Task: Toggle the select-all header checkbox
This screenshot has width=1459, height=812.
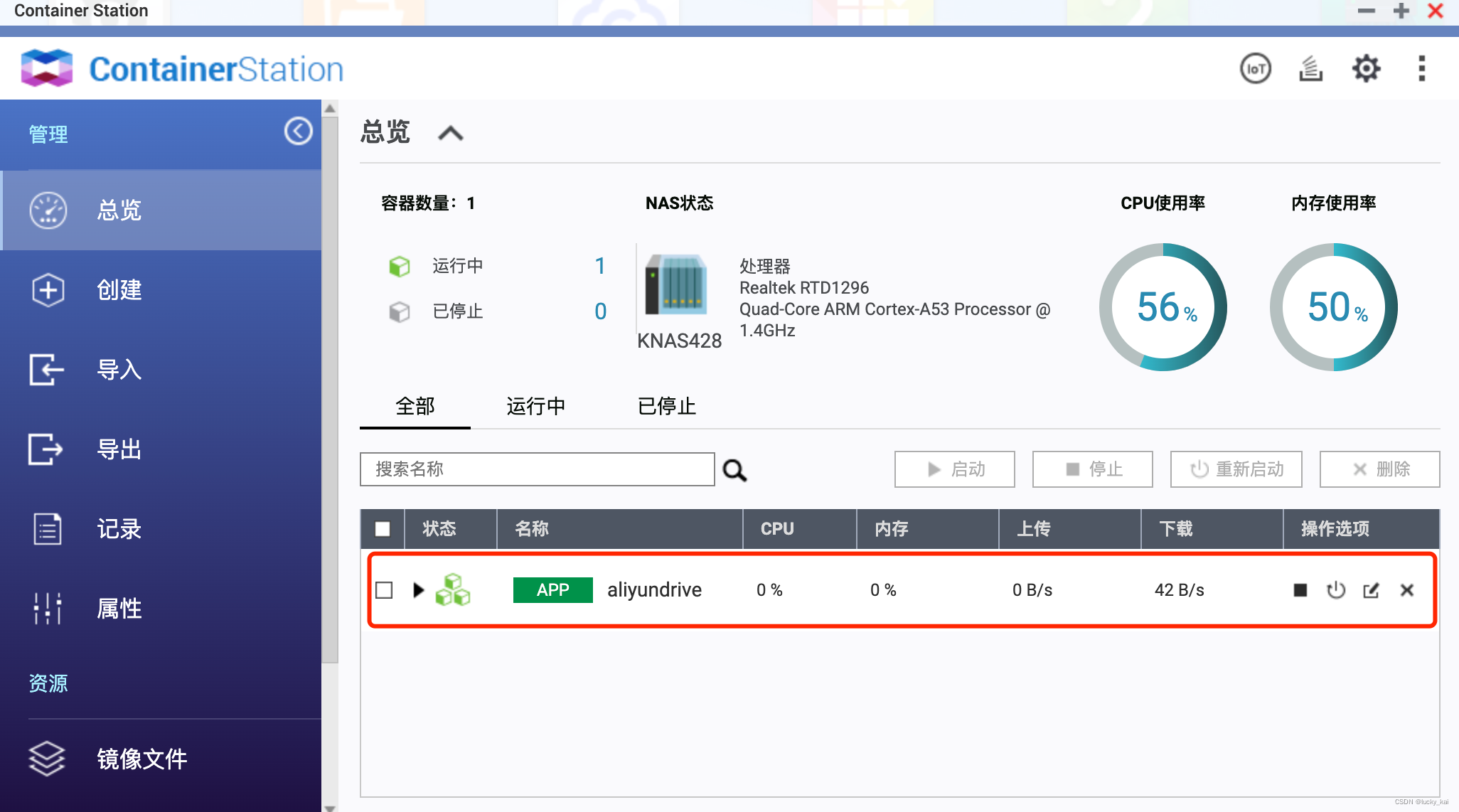Action: coord(383,529)
